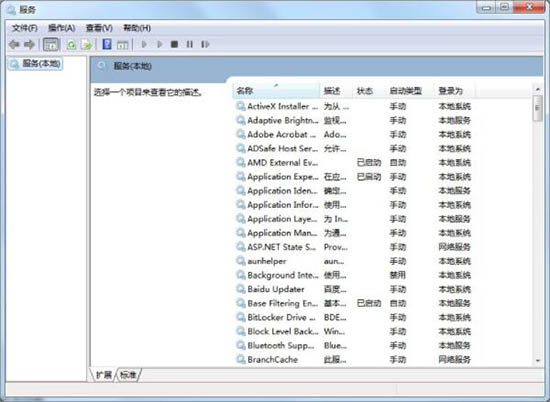This screenshot has width=550, height=402.
Task: Switch to the 扩展 tab
Action: pyautogui.click(x=104, y=375)
